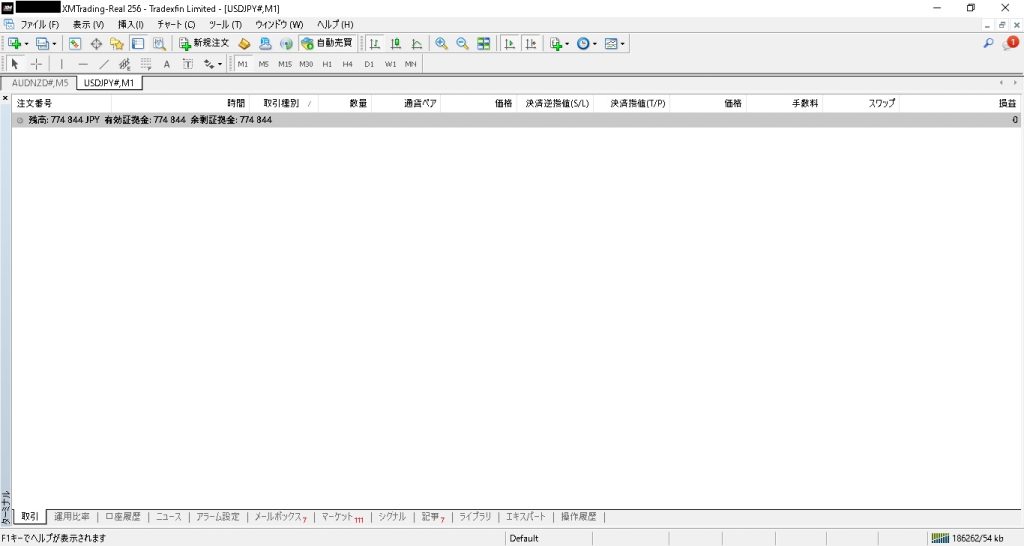
Task: Click the 損益 column header
Action: [x=1006, y=103]
